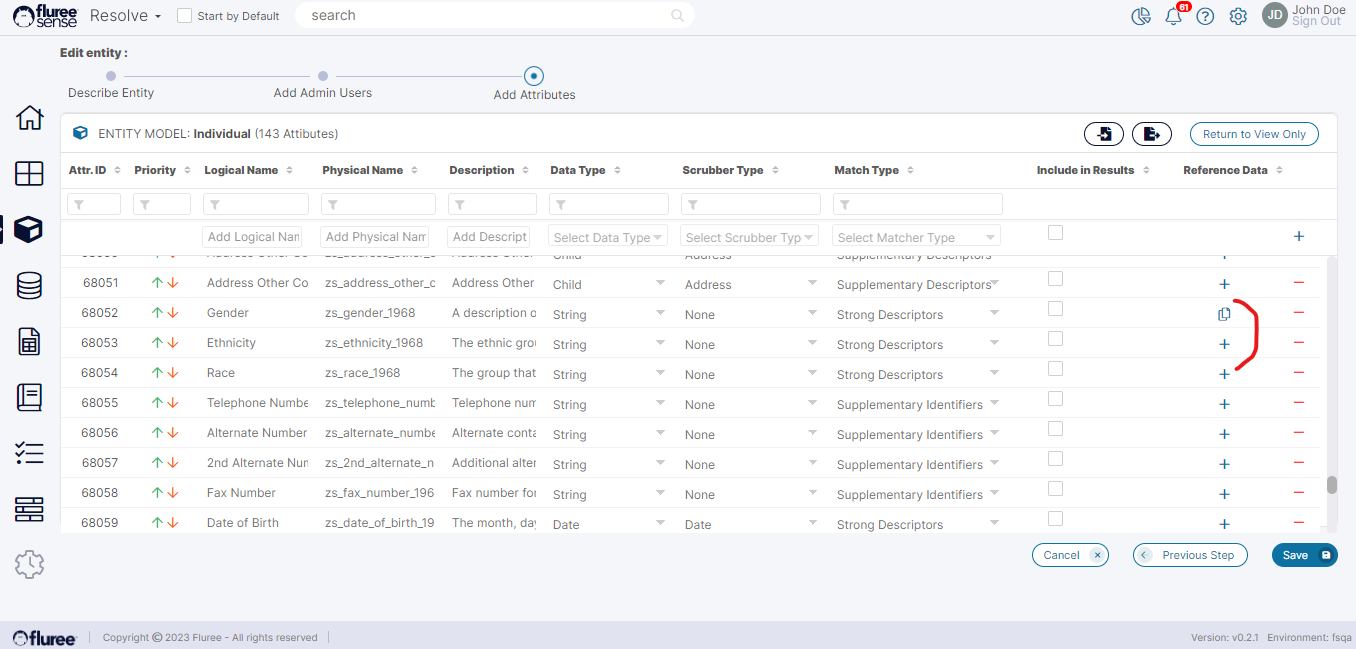This screenshot has height=649, width=1356.
Task: Click the Return to View Only button
Action: point(1254,134)
